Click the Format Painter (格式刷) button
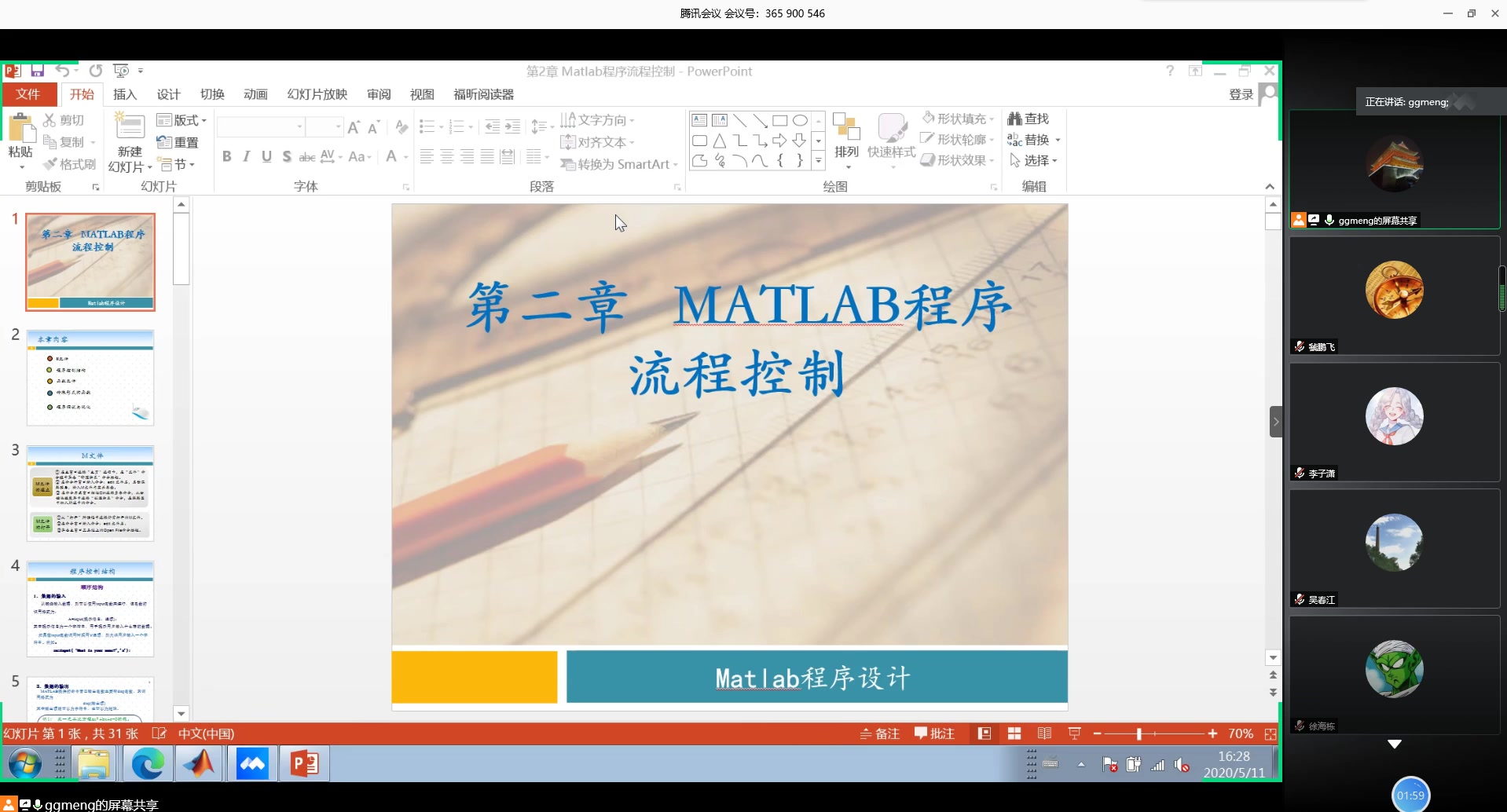Image resolution: width=1507 pixels, height=812 pixels. tap(69, 164)
